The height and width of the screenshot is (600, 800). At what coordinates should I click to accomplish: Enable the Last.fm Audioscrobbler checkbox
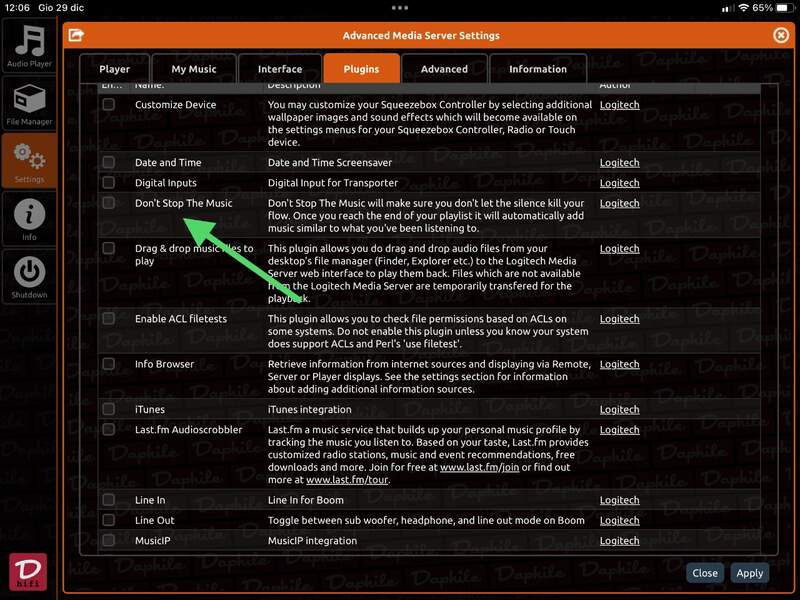(x=108, y=430)
